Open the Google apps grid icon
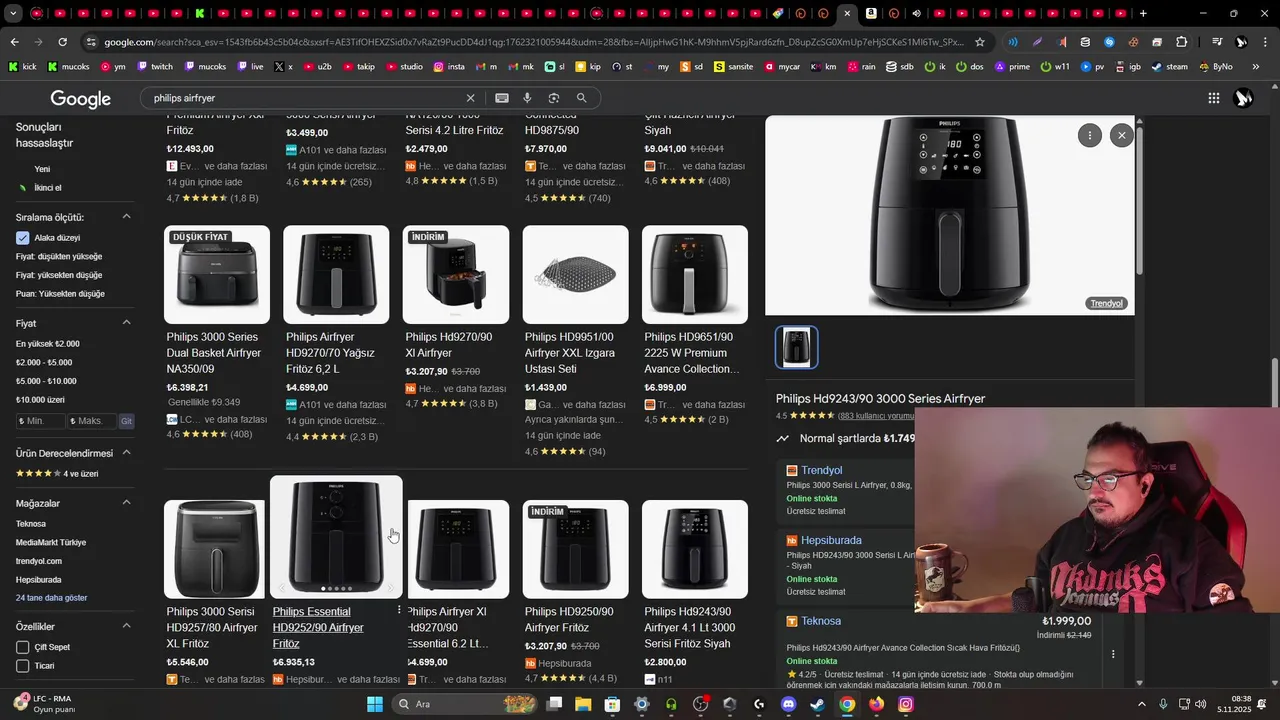 click(x=1213, y=98)
